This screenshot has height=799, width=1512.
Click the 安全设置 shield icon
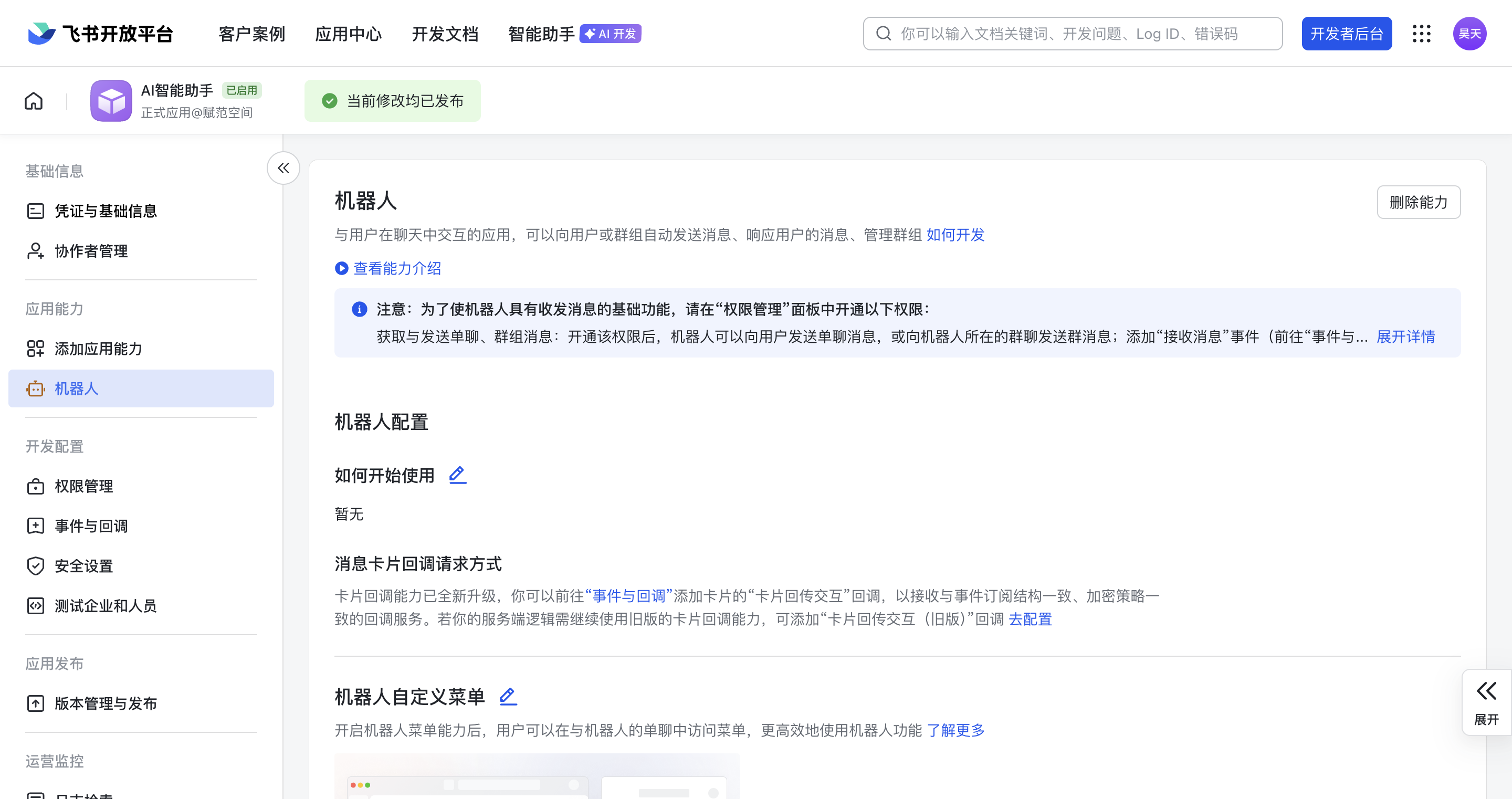pos(35,566)
